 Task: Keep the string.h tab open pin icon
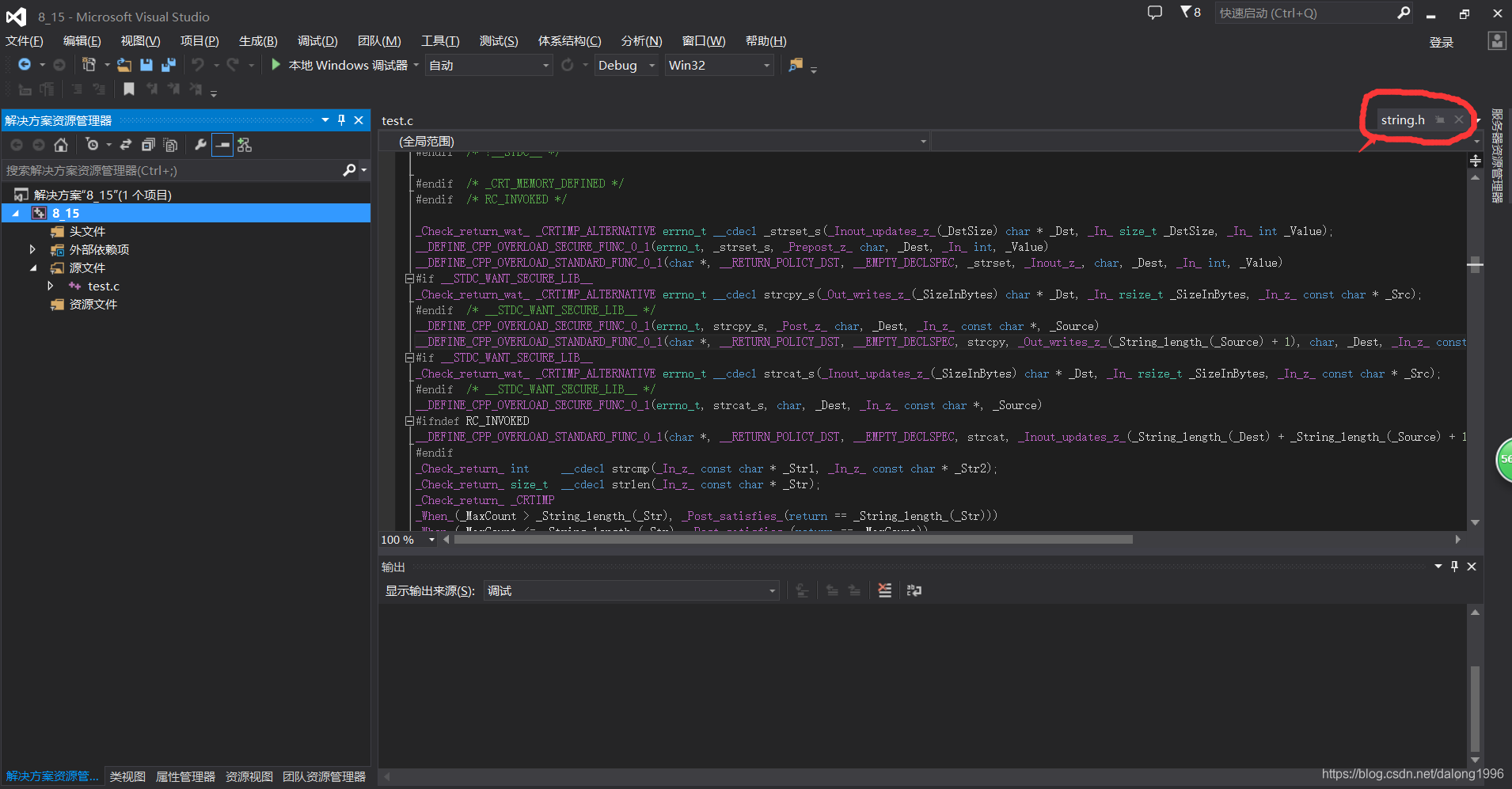point(1440,119)
